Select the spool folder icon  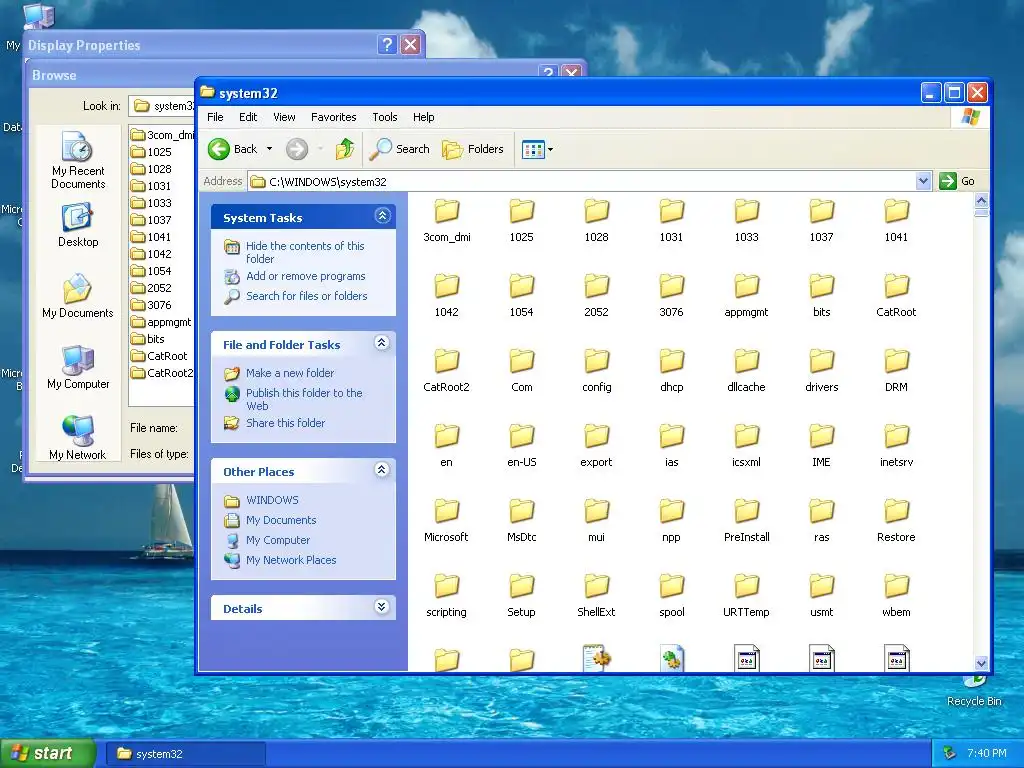coord(672,586)
